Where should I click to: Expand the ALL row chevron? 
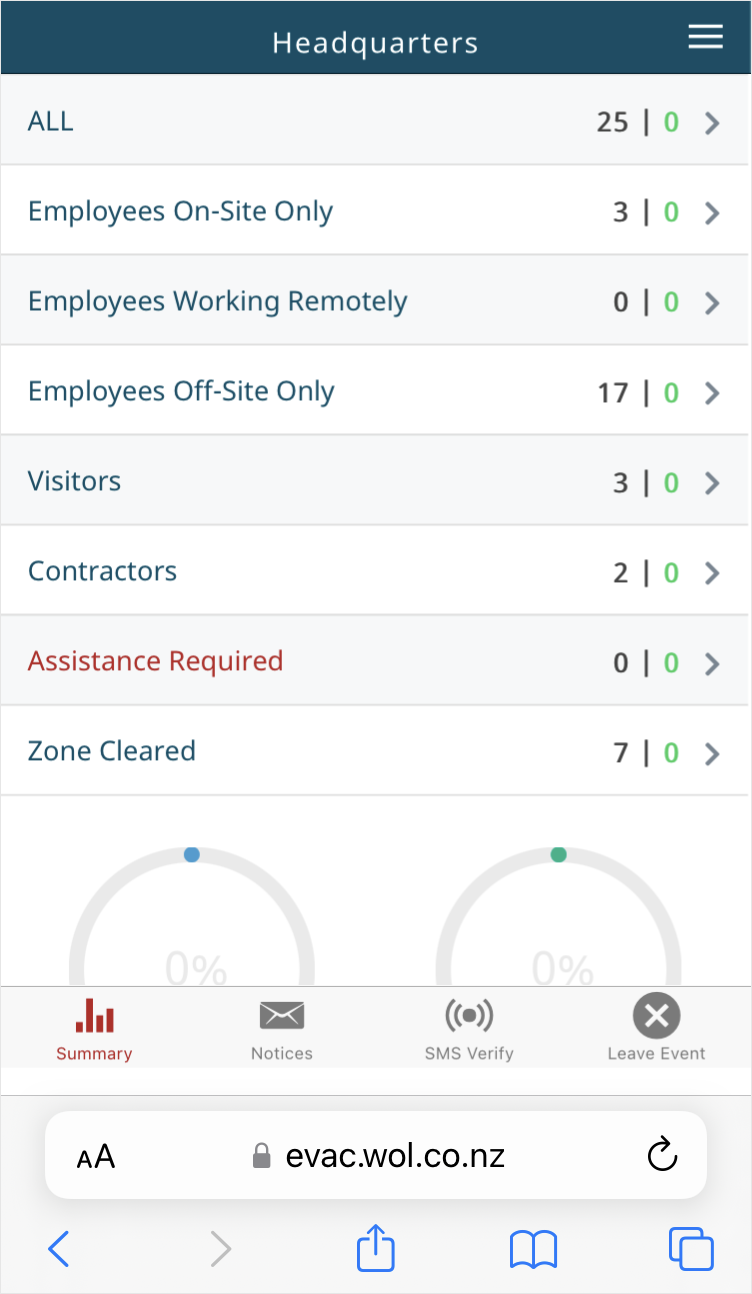[x=712, y=123]
